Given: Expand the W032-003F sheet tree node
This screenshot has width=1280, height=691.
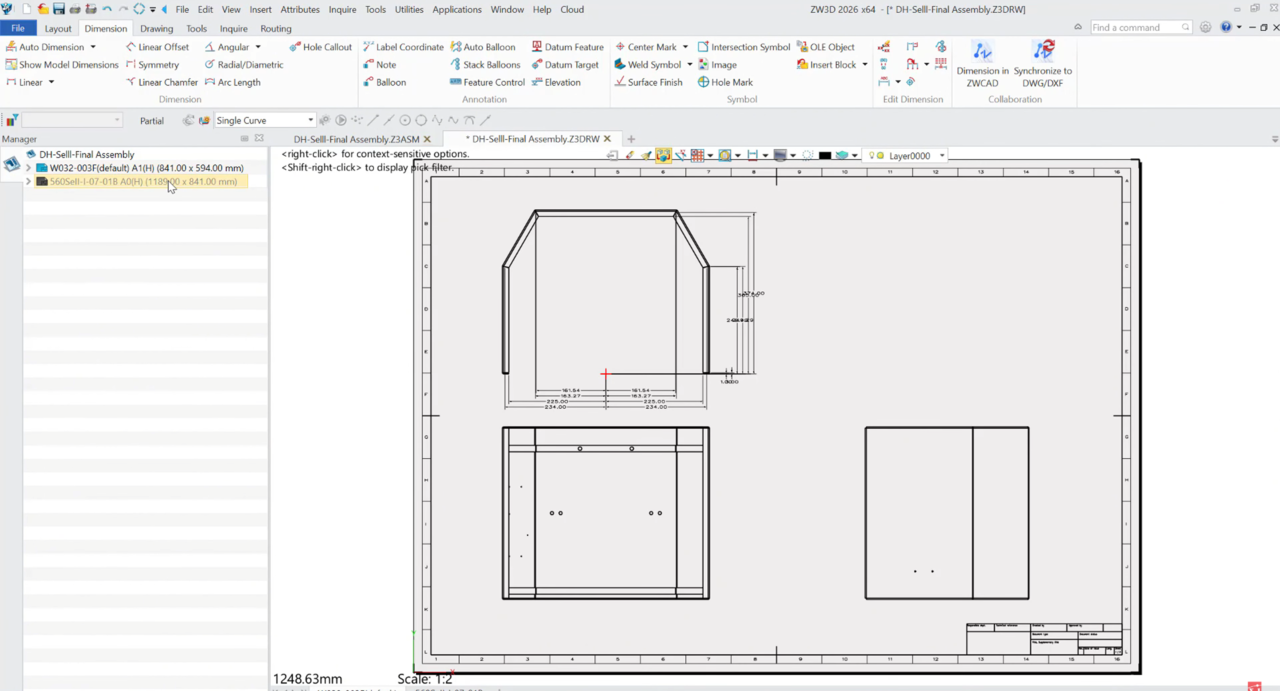Looking at the screenshot, I should pos(28,168).
